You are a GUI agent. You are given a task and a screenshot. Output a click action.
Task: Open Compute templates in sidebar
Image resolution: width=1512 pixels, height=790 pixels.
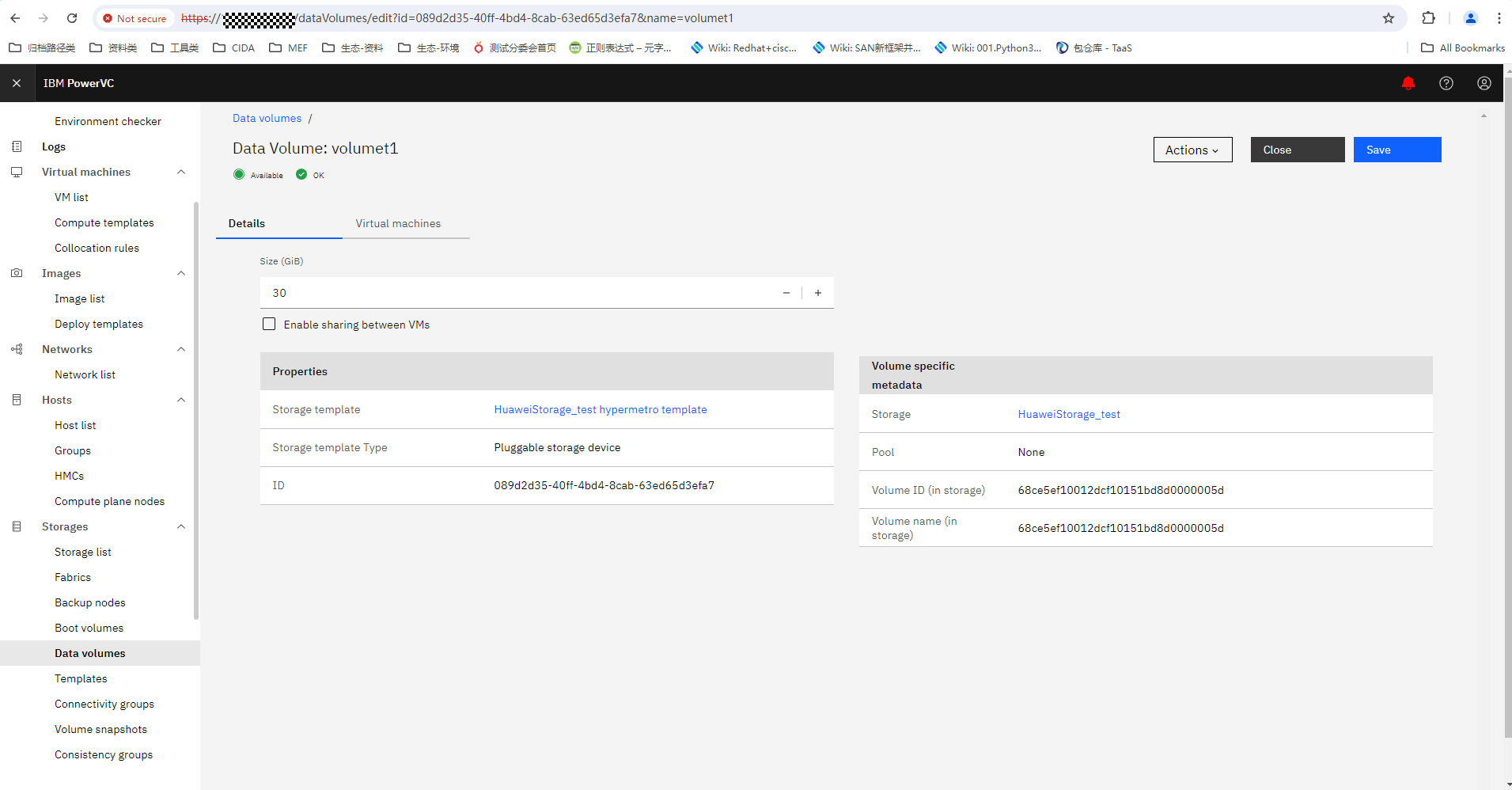click(104, 222)
